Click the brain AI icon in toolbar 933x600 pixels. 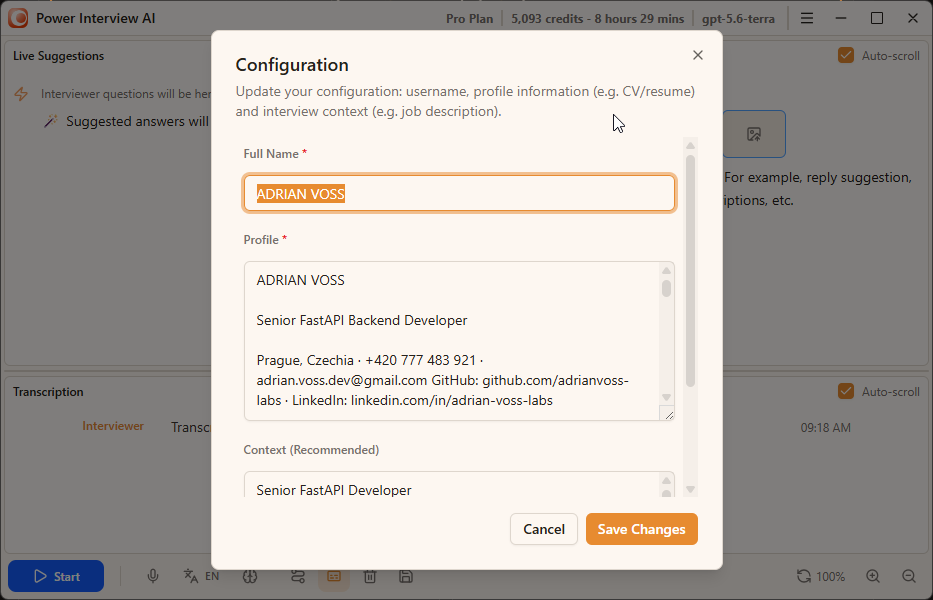pyautogui.click(x=250, y=576)
